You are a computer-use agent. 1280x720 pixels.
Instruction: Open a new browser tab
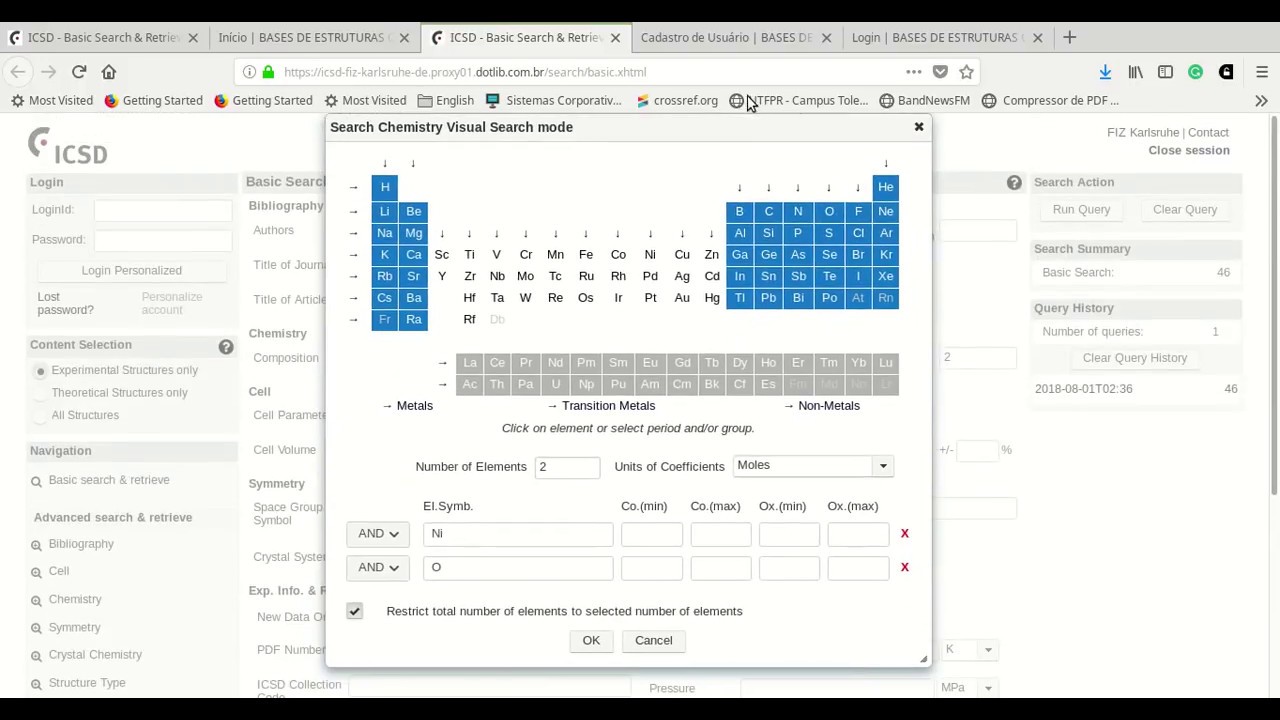(x=1069, y=37)
